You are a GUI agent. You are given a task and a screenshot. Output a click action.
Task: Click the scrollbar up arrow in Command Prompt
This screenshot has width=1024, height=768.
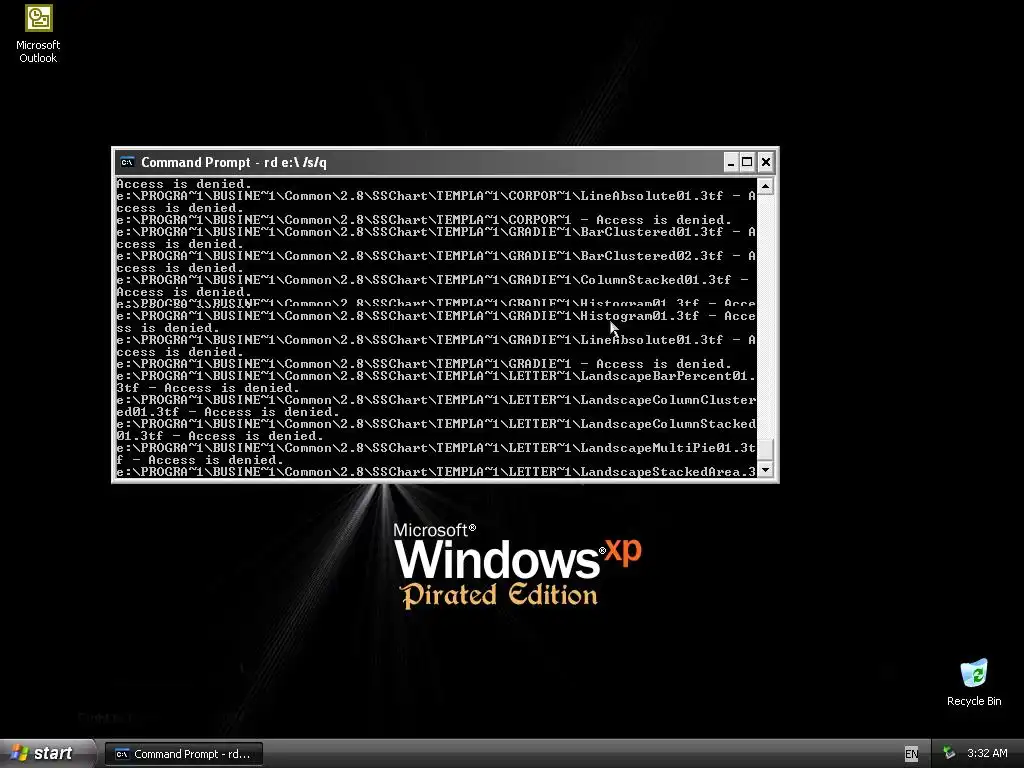point(765,186)
